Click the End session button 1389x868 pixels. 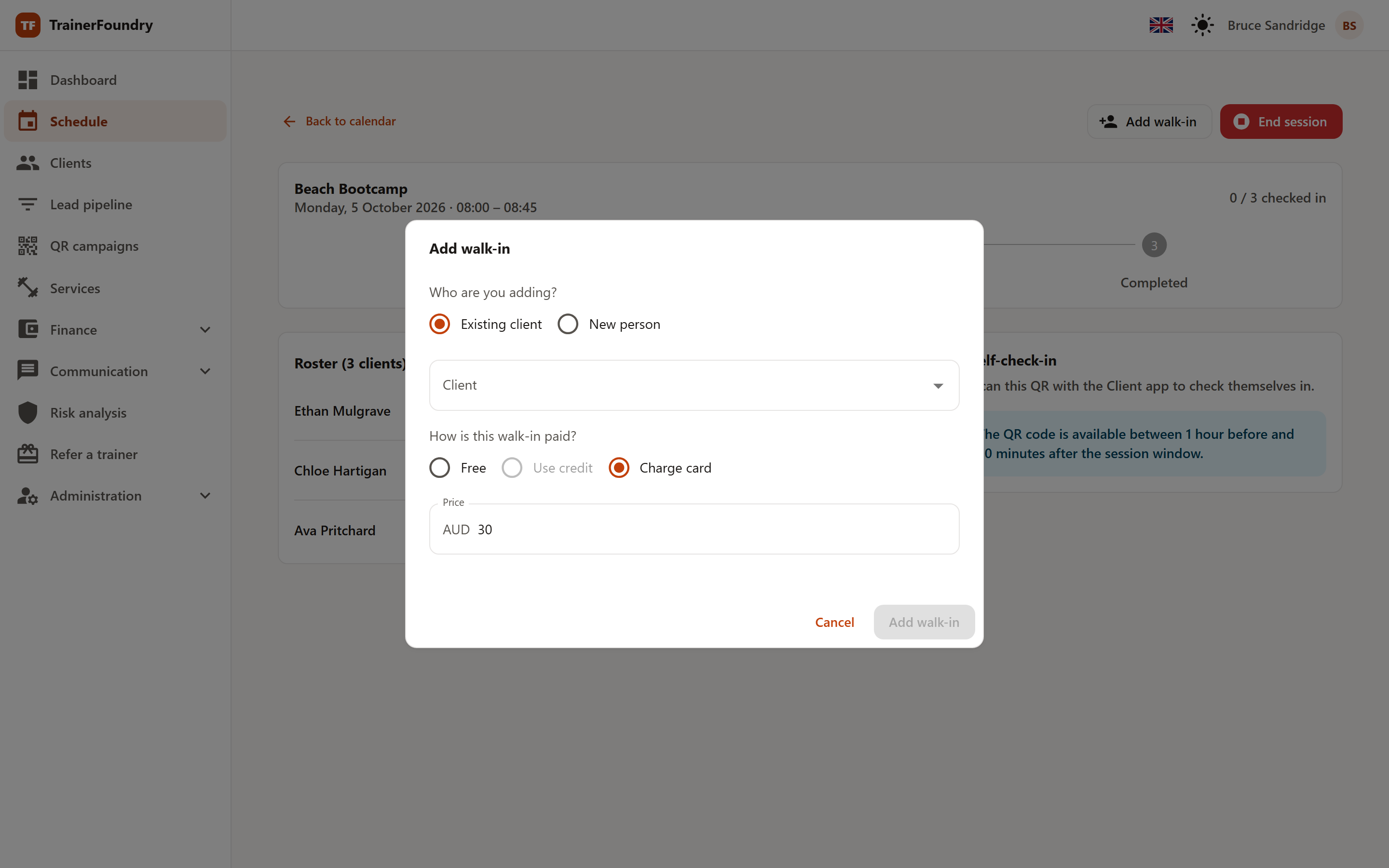point(1281,121)
